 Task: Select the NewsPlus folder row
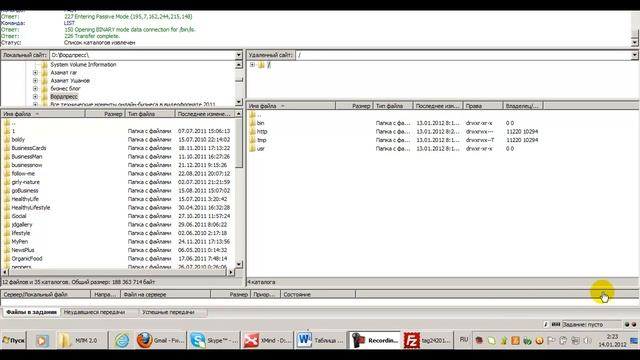tap(118, 250)
